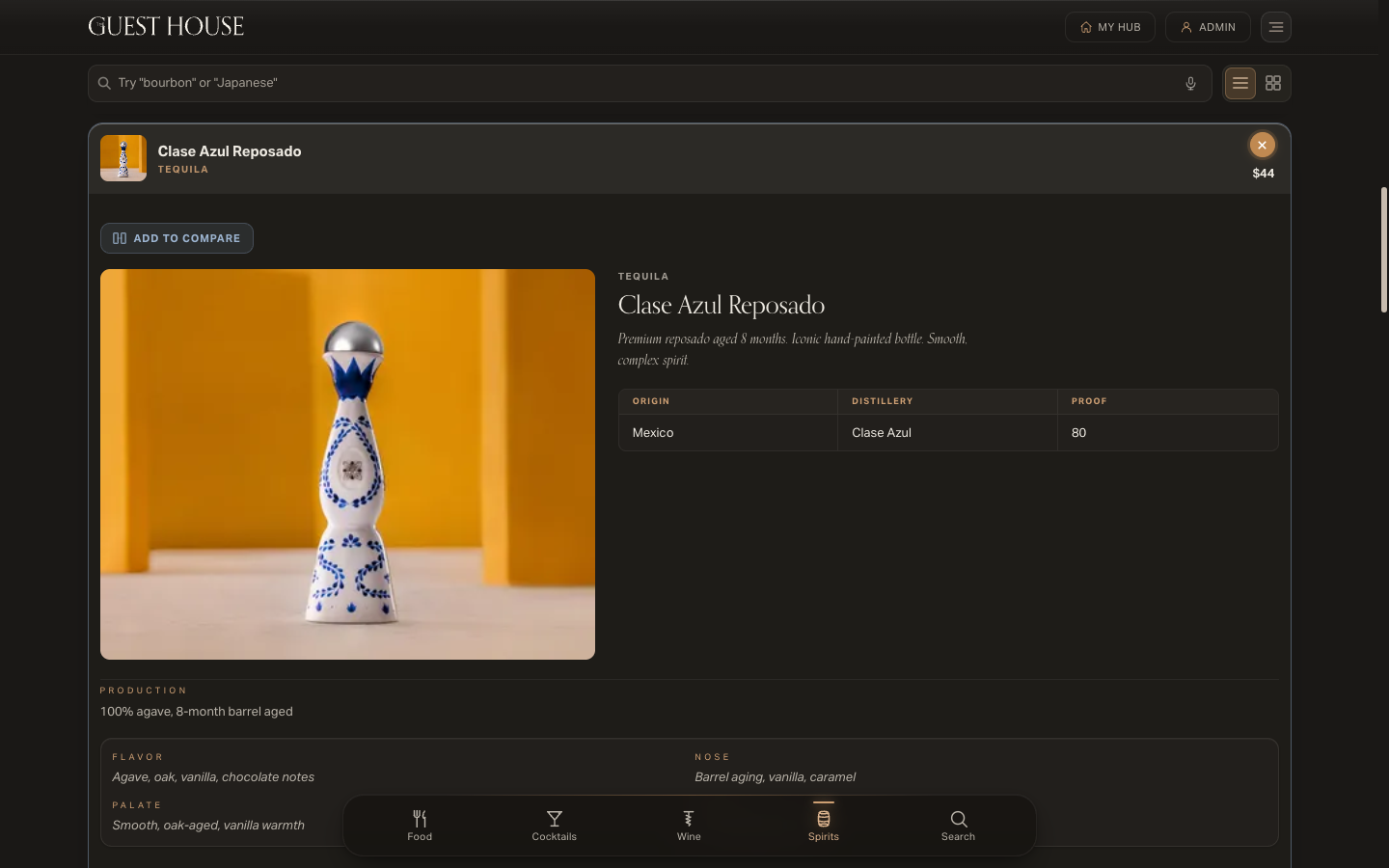The image size is (1389, 868).
Task: Go to the Cocktails tab
Action: point(555,826)
